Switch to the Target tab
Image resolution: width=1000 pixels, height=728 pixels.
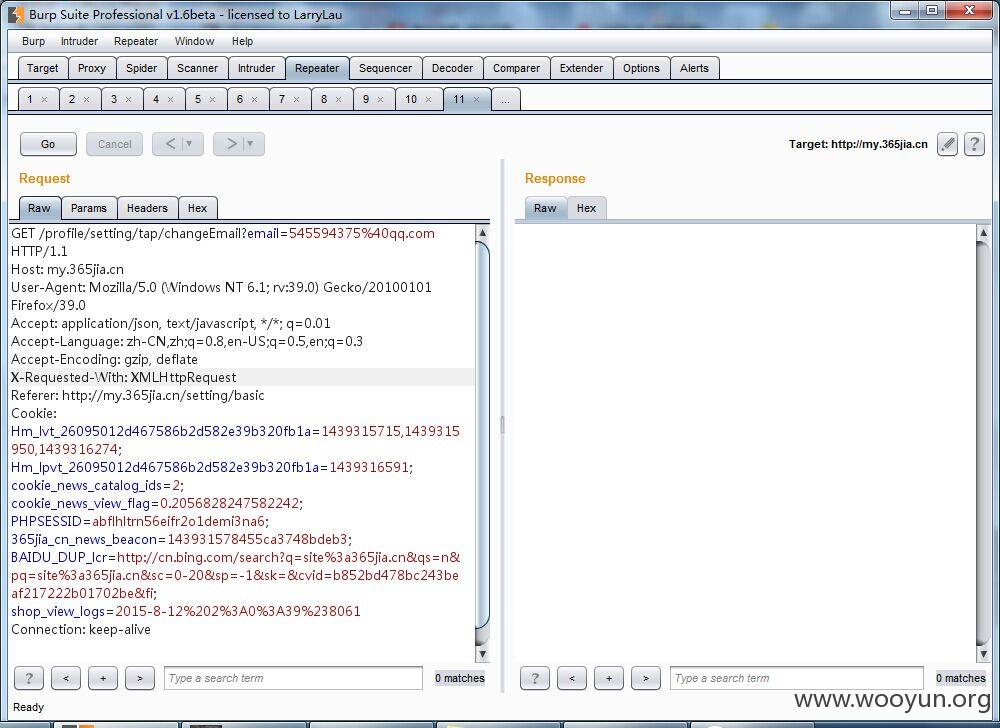click(x=42, y=68)
